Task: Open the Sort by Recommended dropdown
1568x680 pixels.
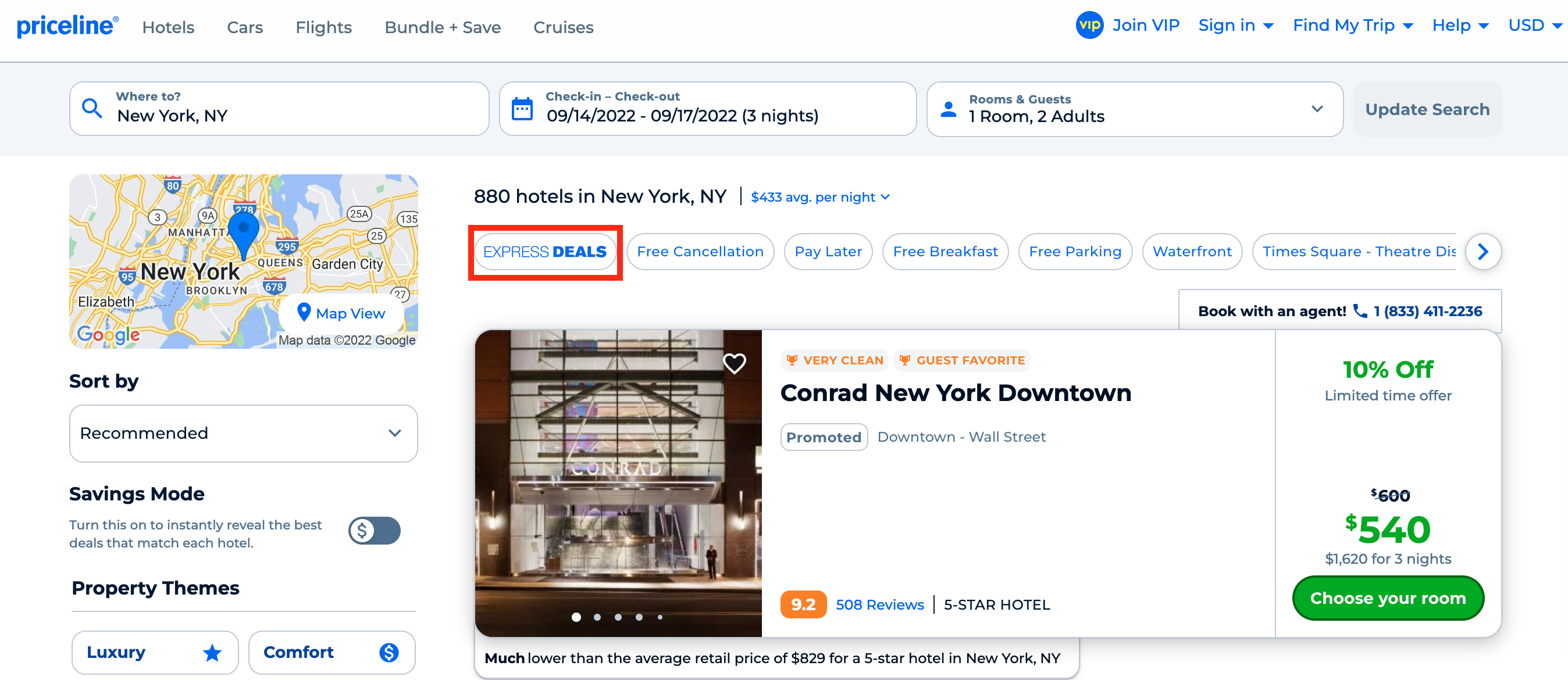Action: coord(244,433)
